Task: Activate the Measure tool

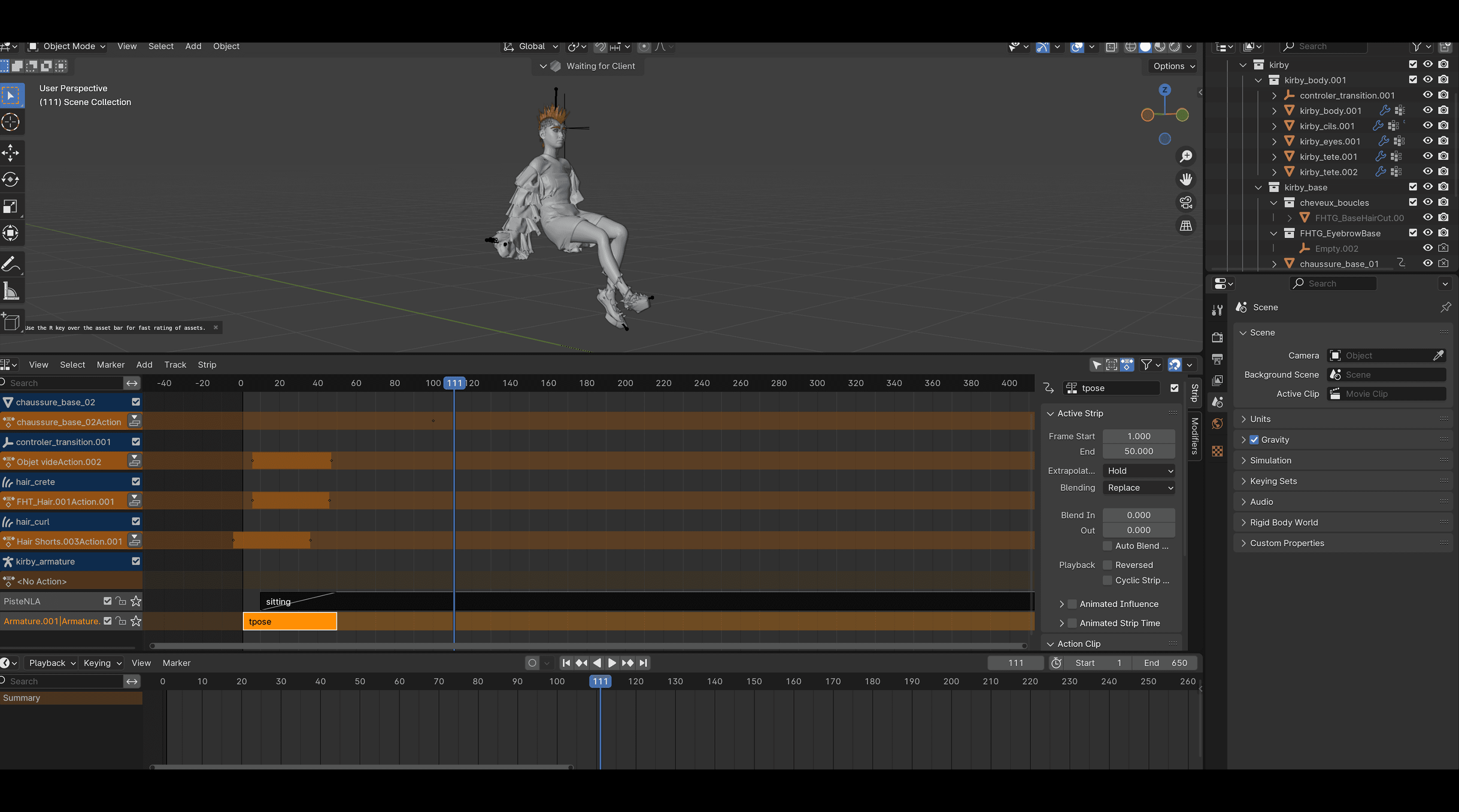Action: [11, 291]
